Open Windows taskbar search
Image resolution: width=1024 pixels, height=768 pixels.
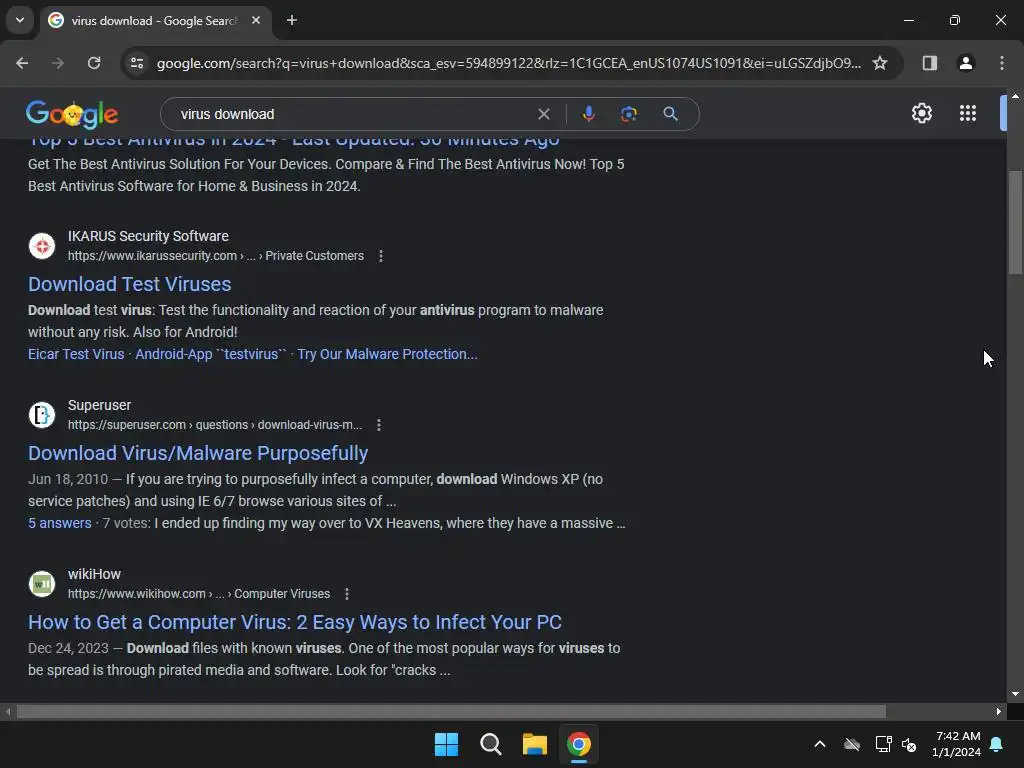click(490, 744)
